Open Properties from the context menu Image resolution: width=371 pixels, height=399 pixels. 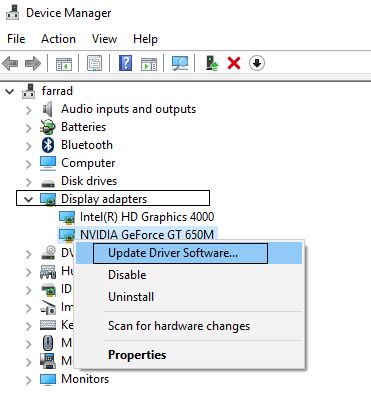point(189,355)
